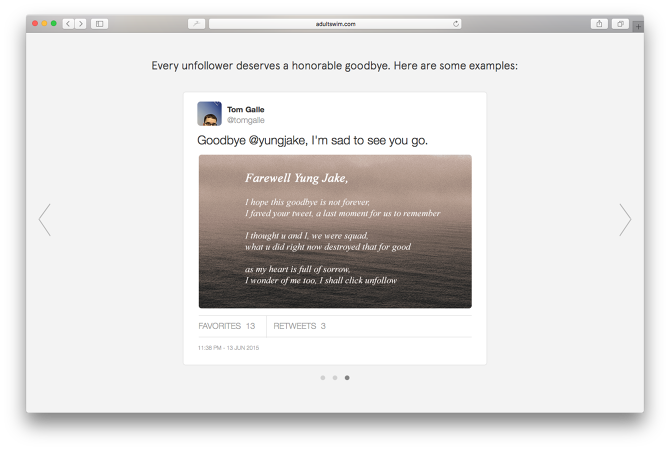
Task: Open a new tab with the plus button
Action: pyautogui.click(x=638, y=24)
